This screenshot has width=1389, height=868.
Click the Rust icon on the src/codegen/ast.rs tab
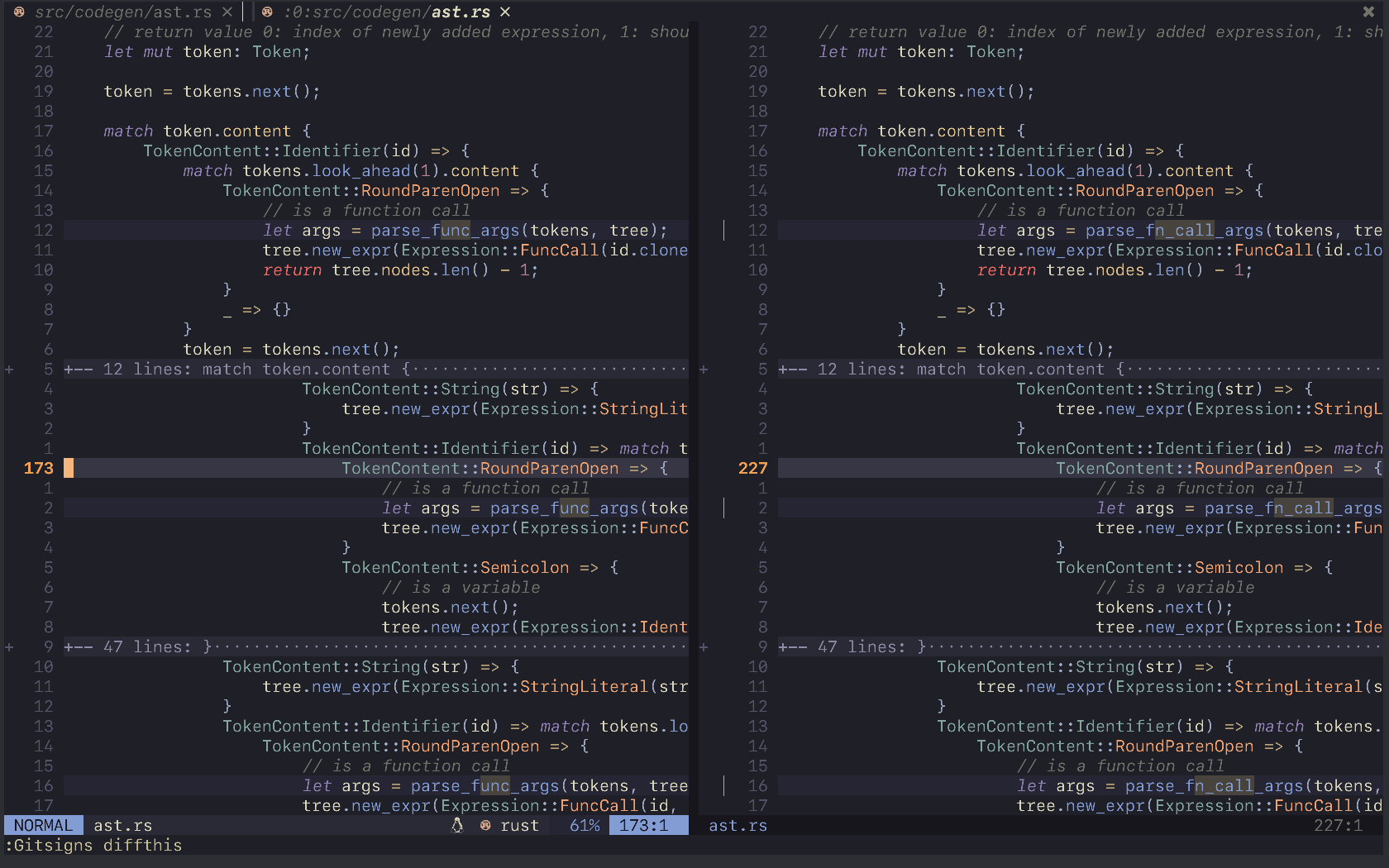pyautogui.click(x=19, y=12)
